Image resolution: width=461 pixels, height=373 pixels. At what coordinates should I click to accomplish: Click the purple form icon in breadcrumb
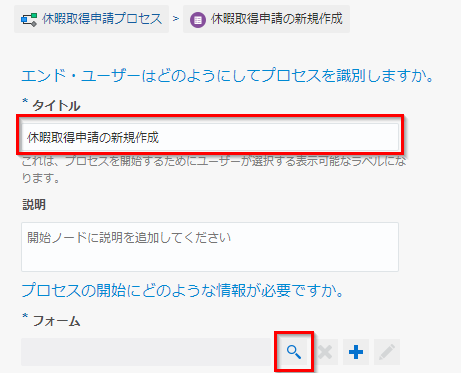198,20
